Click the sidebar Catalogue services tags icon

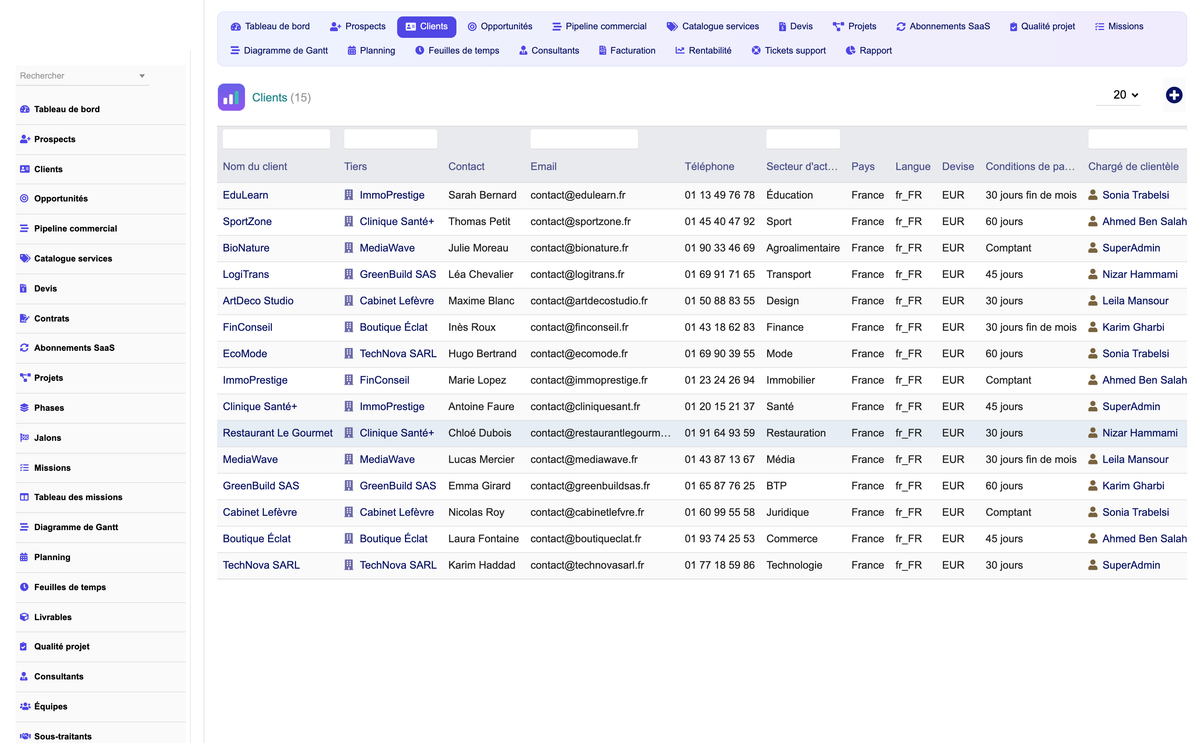pyautogui.click(x=25, y=258)
